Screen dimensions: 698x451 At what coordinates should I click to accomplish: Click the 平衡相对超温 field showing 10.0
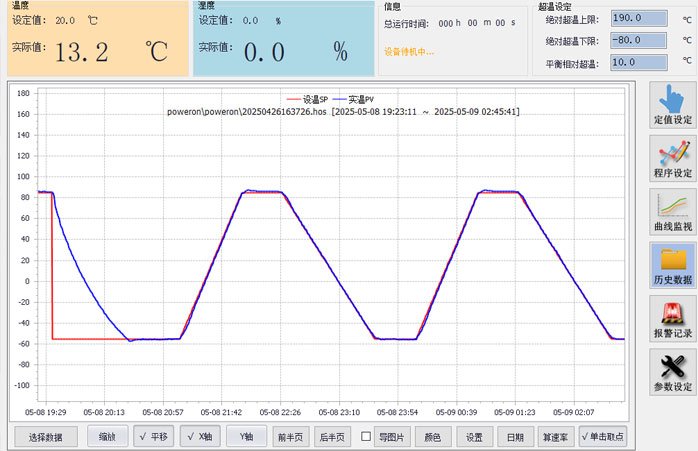click(638, 62)
